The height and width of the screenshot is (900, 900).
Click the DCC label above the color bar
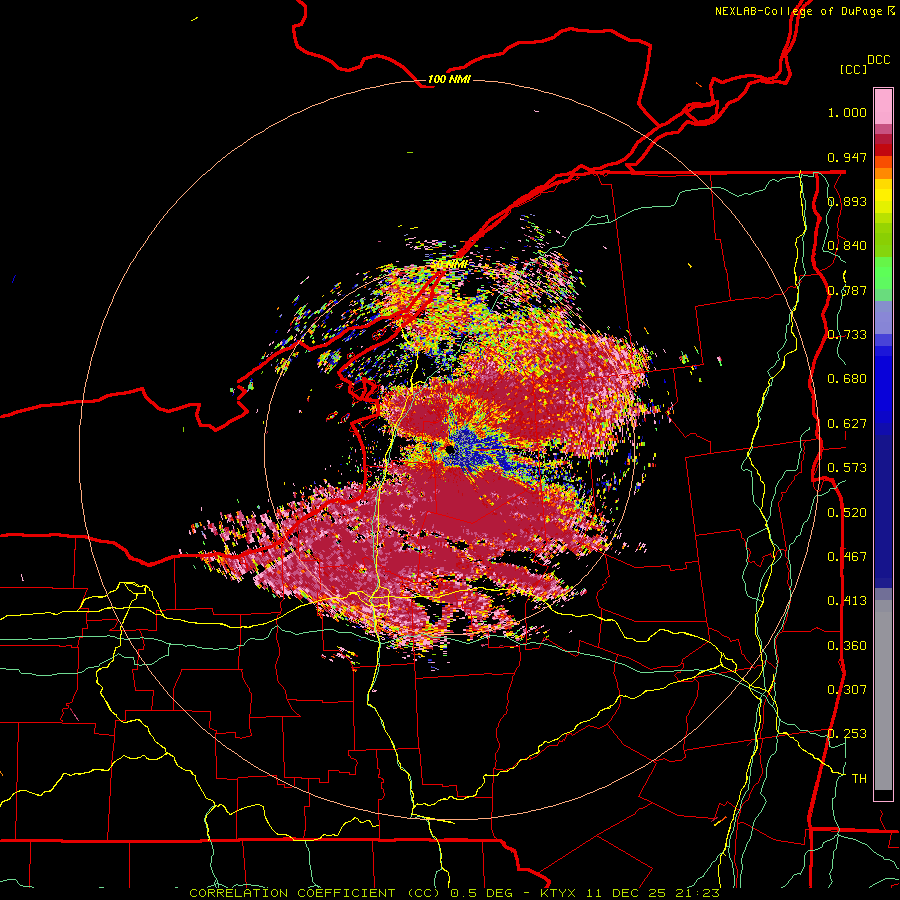(x=878, y=60)
